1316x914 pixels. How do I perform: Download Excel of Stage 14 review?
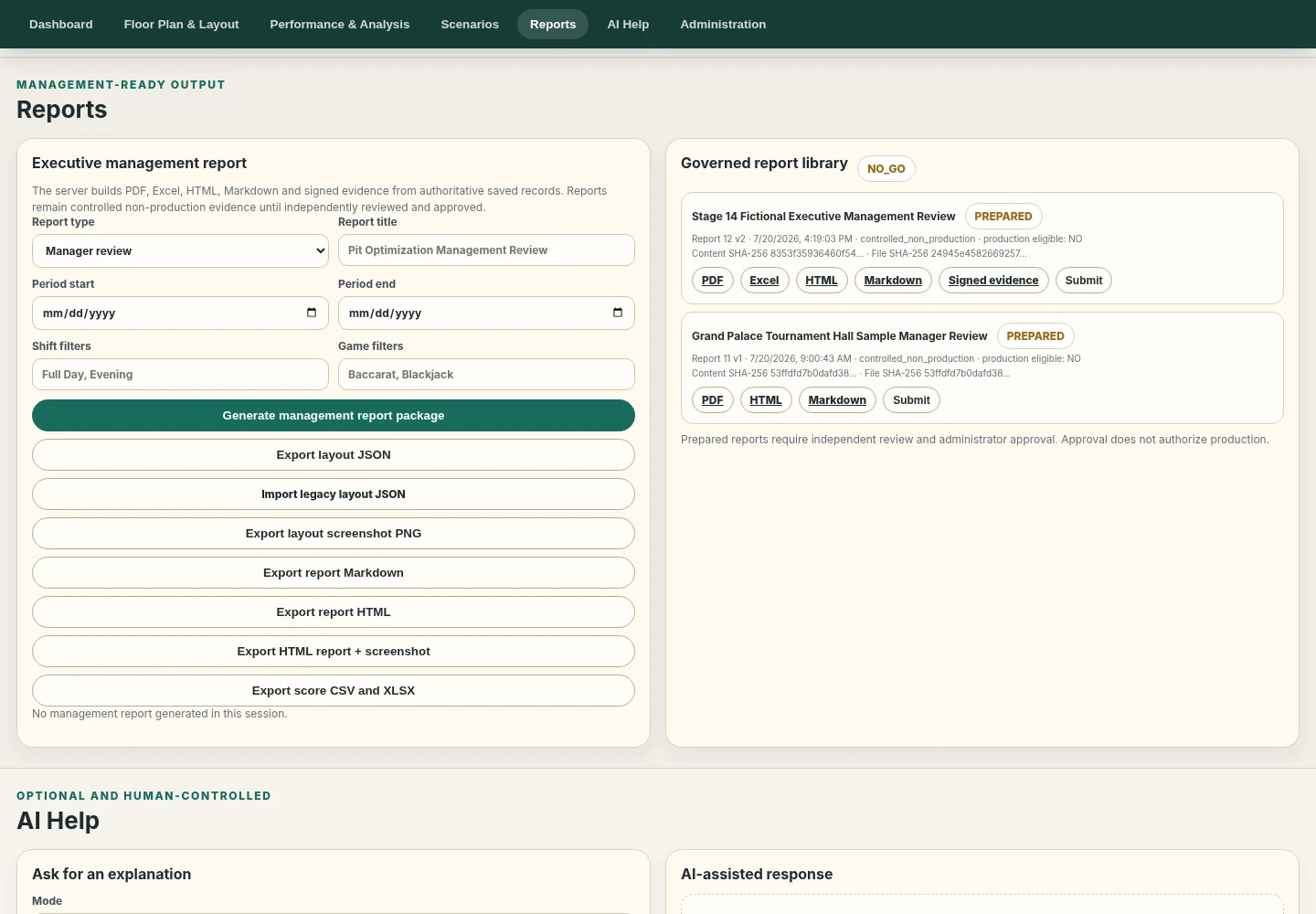click(x=764, y=281)
